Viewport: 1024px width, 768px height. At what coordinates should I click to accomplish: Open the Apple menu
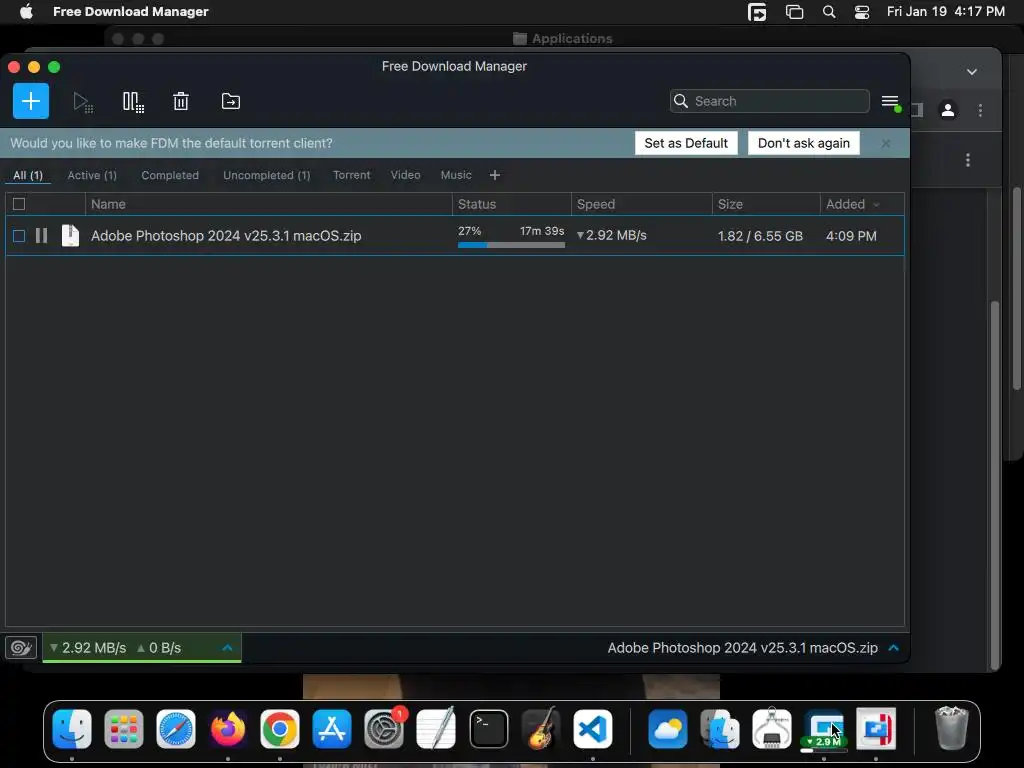pyautogui.click(x=26, y=12)
